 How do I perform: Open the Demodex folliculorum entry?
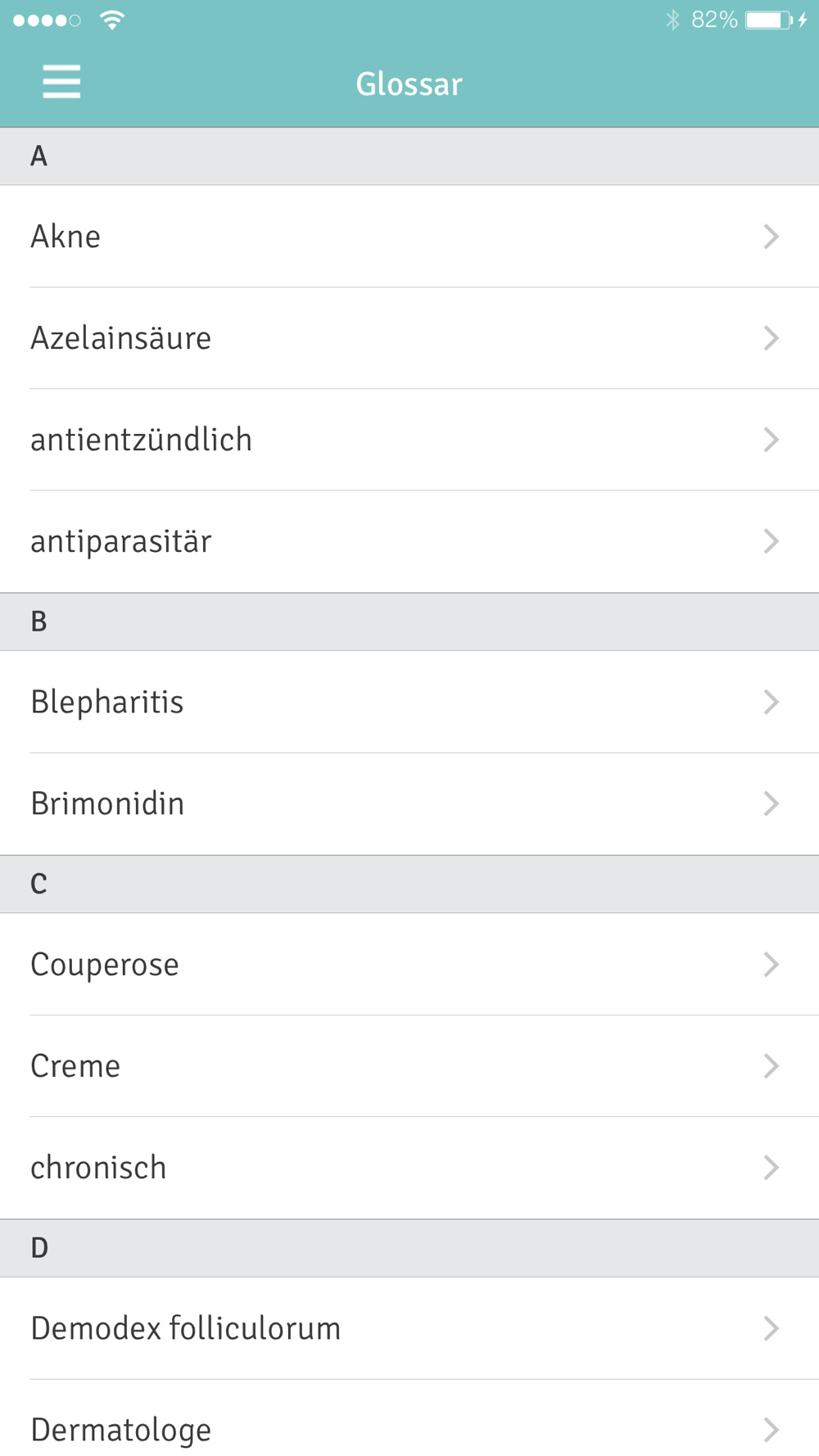(x=409, y=1328)
